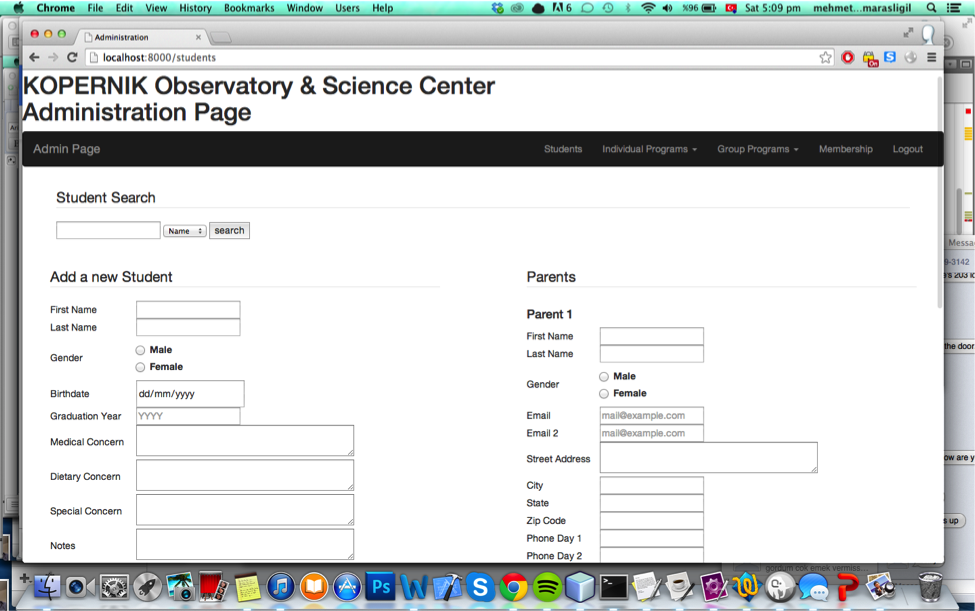This screenshot has height=611, width=975.
Task: Focus the student Birthdate date field
Action: coord(190,394)
